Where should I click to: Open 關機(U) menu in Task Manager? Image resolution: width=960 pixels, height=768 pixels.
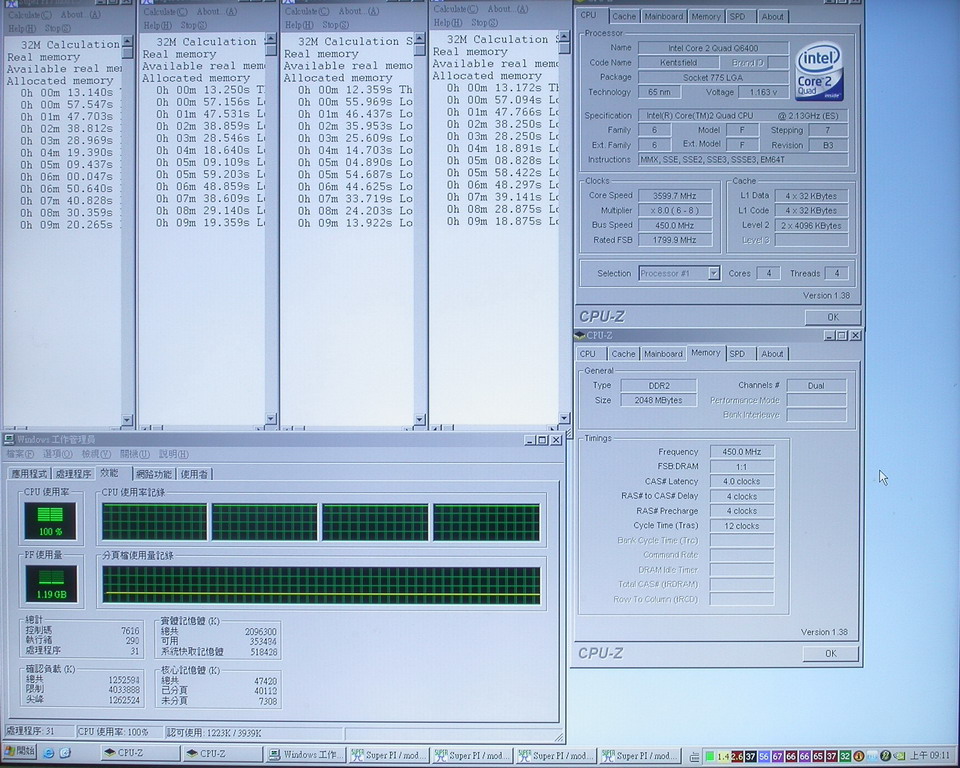135,454
